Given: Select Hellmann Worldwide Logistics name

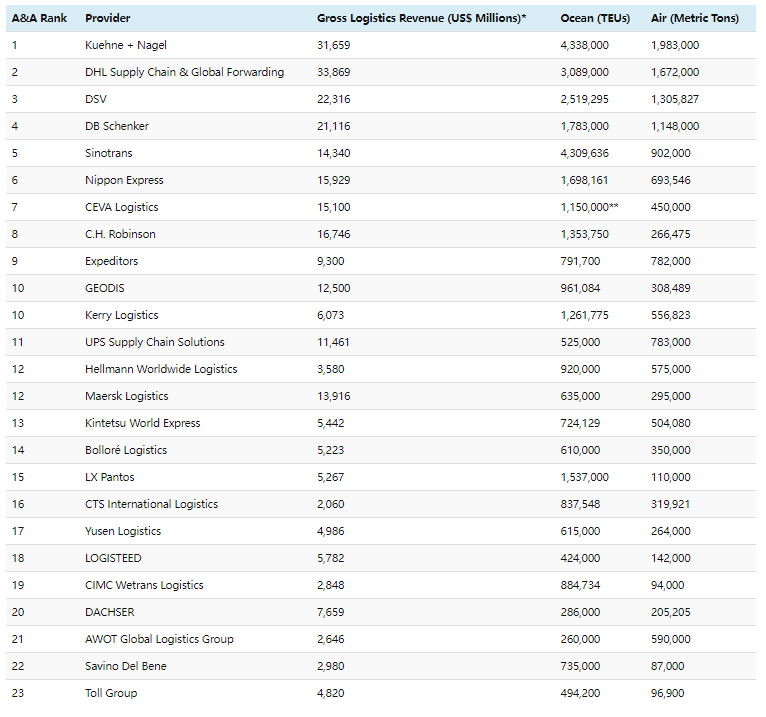Looking at the screenshot, I should (161, 370).
